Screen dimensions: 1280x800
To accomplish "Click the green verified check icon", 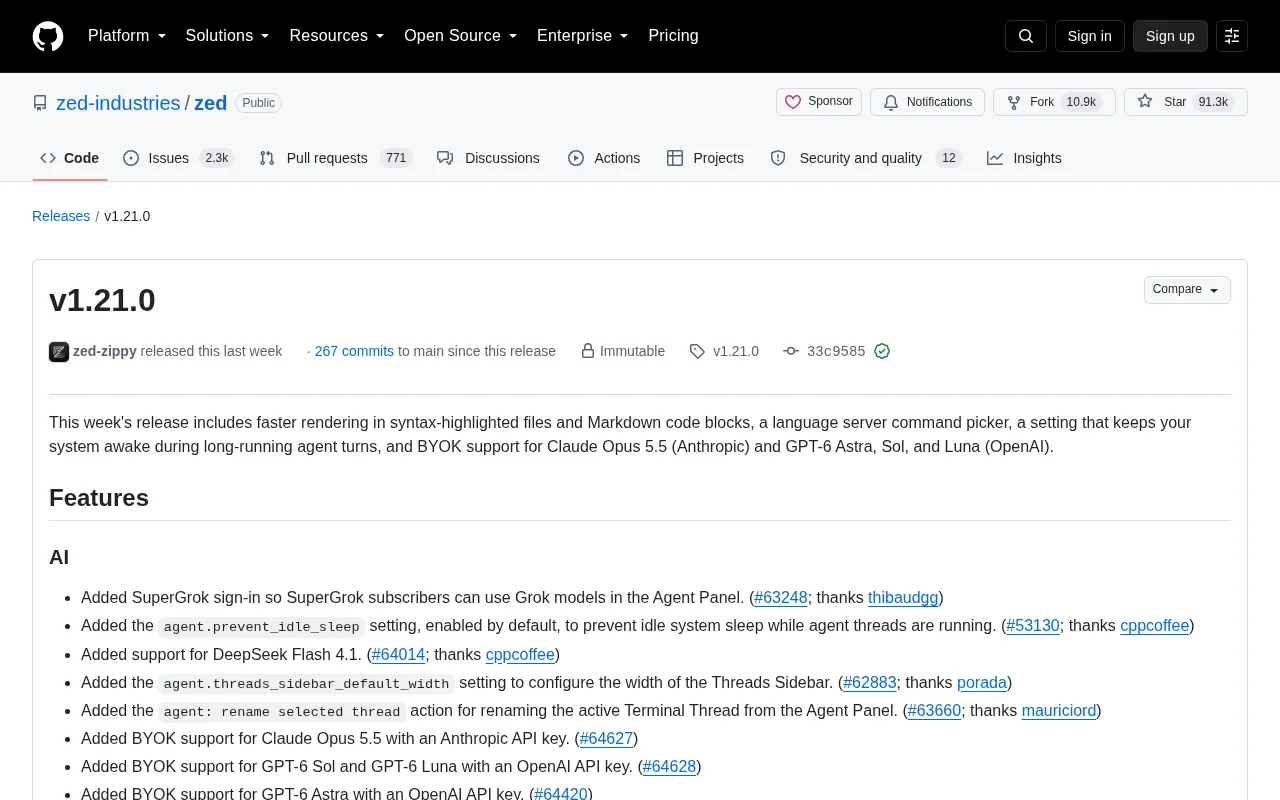I will pos(882,351).
